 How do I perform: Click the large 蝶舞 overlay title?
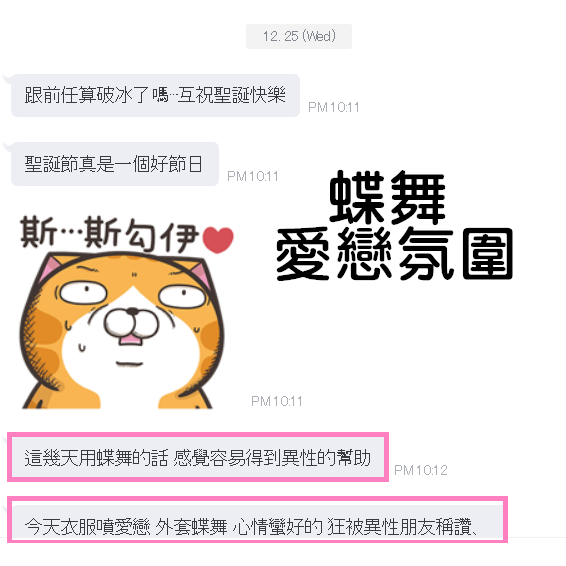click(387, 197)
